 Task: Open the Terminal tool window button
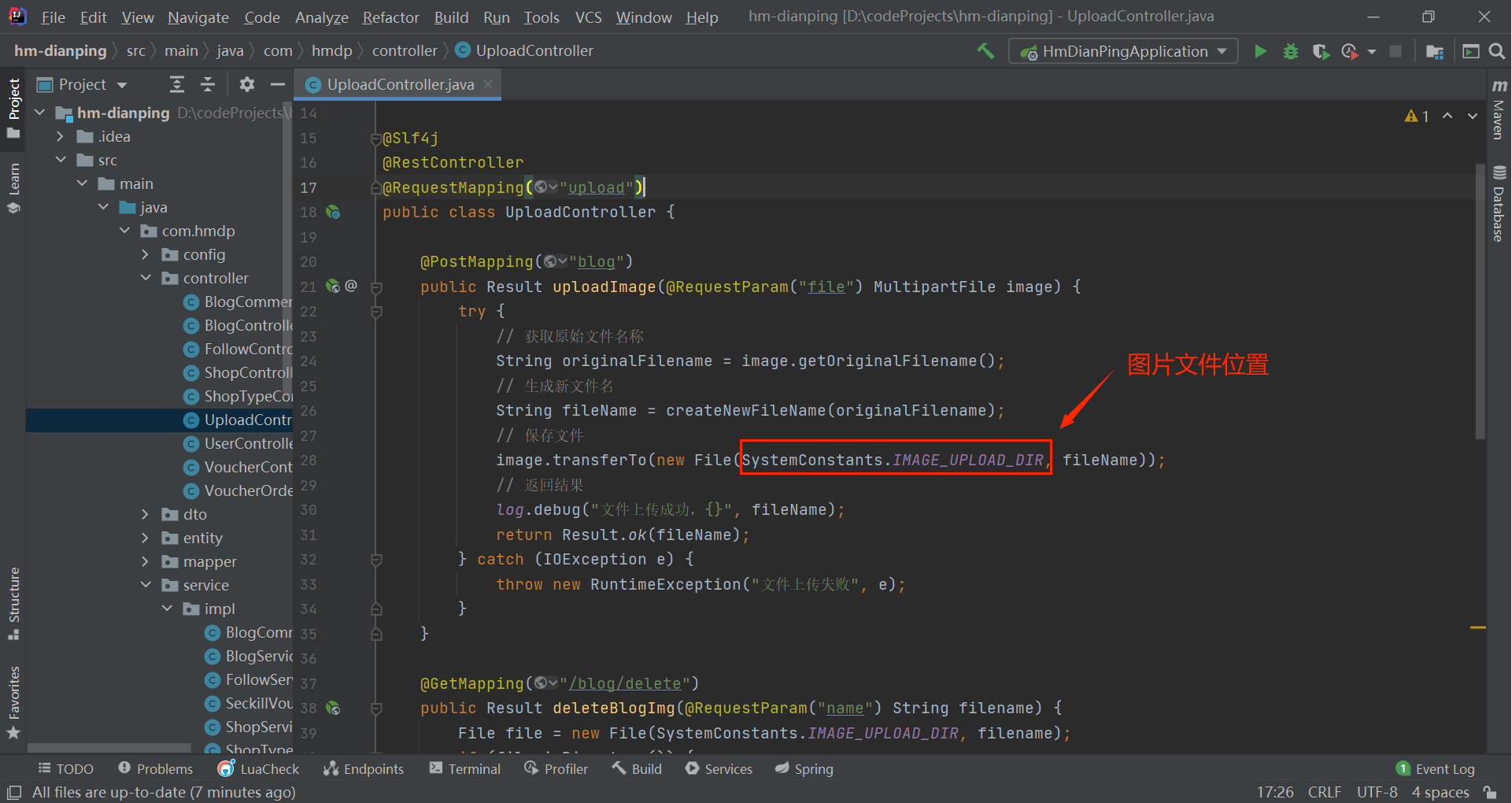[x=465, y=768]
